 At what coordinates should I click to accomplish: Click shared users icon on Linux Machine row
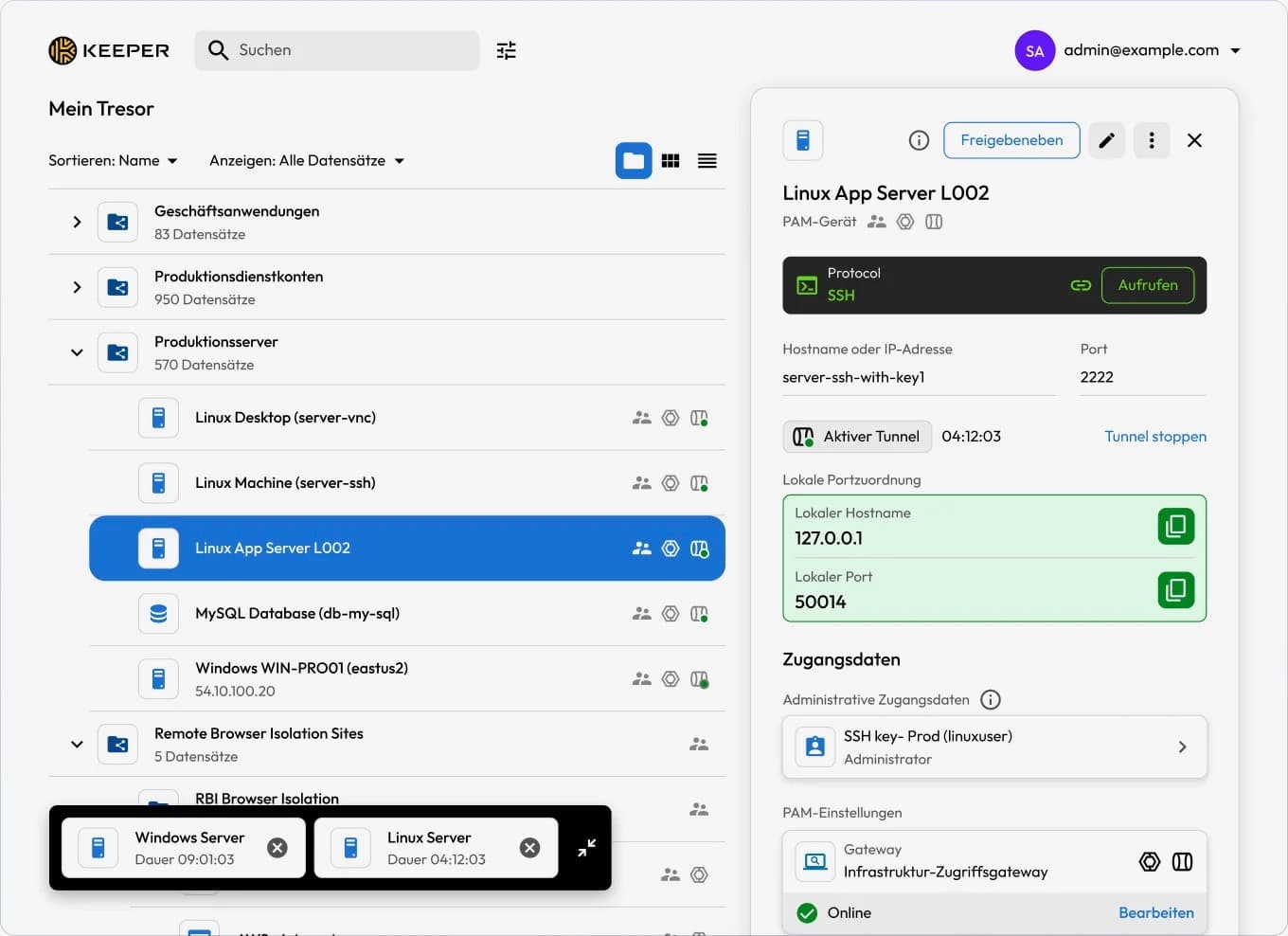642,483
